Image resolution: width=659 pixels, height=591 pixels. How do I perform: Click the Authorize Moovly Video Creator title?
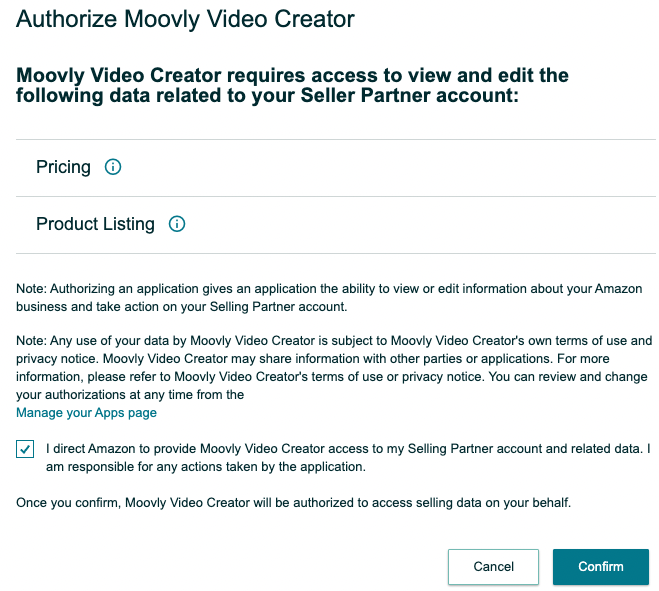tap(185, 19)
